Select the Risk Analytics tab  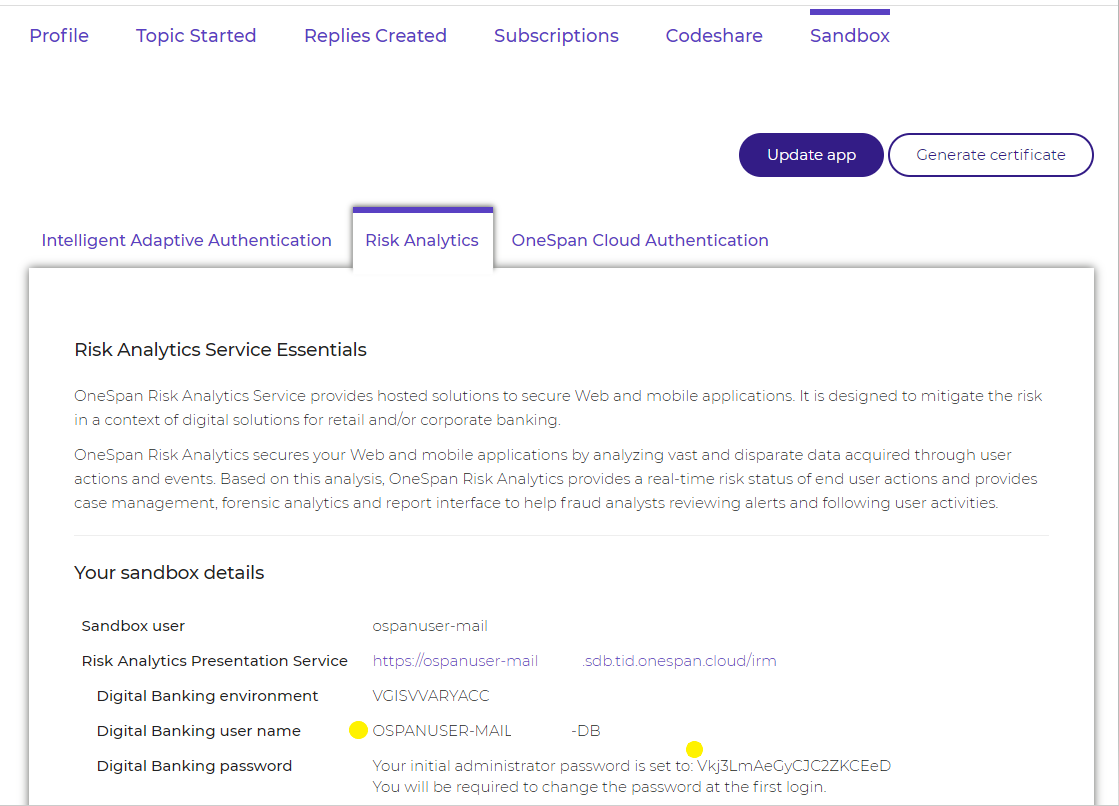point(422,241)
